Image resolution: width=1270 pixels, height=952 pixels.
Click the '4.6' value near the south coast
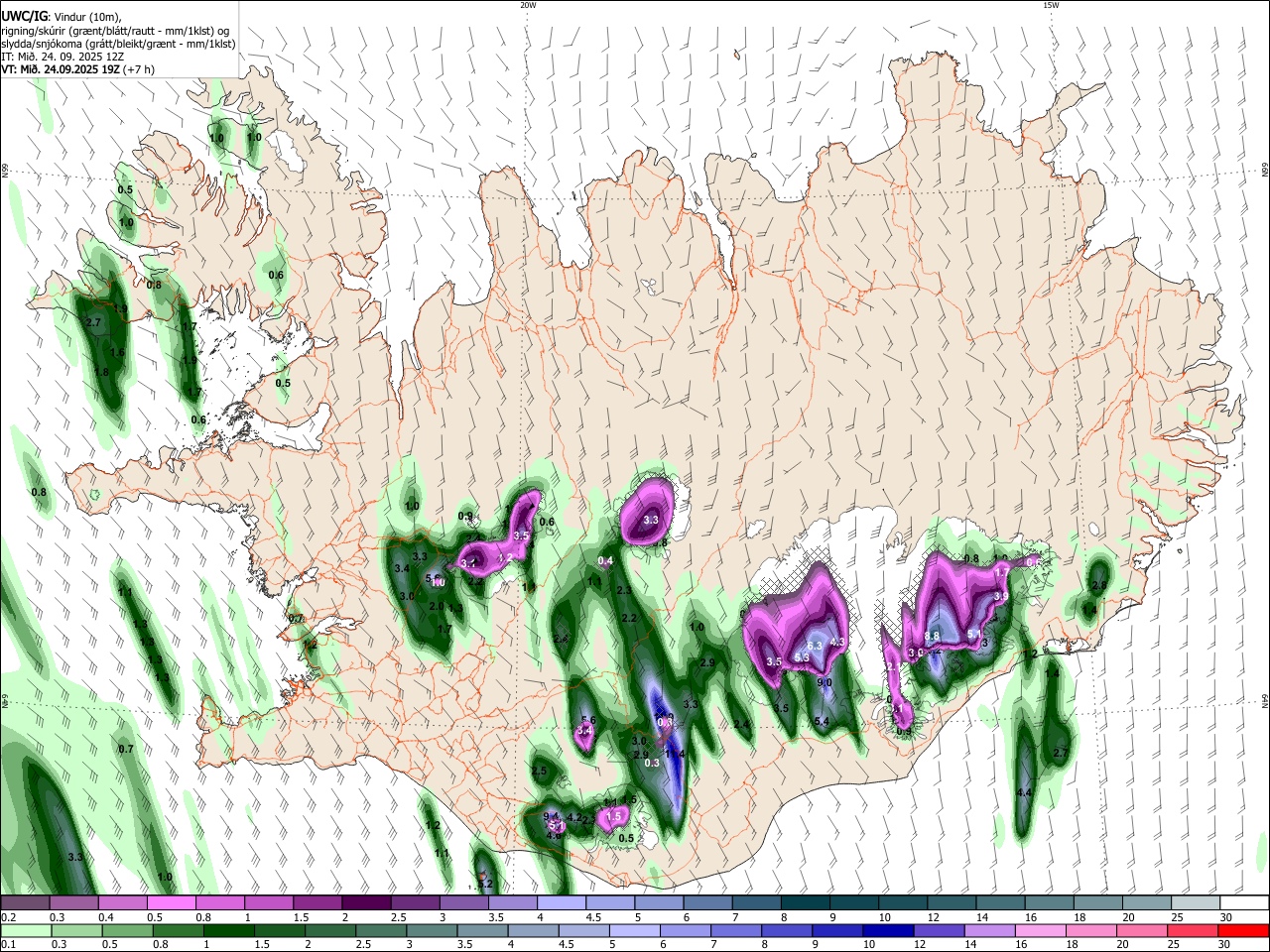(x=554, y=836)
